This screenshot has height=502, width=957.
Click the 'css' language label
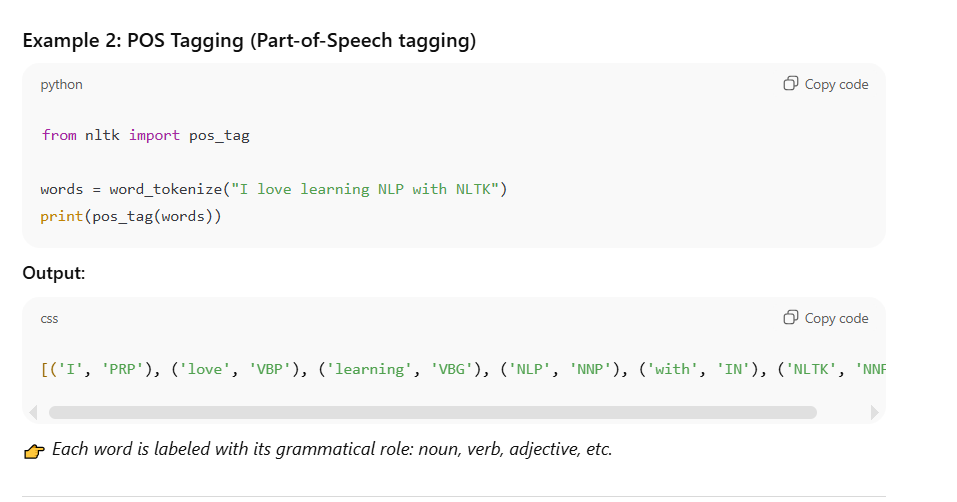49,319
